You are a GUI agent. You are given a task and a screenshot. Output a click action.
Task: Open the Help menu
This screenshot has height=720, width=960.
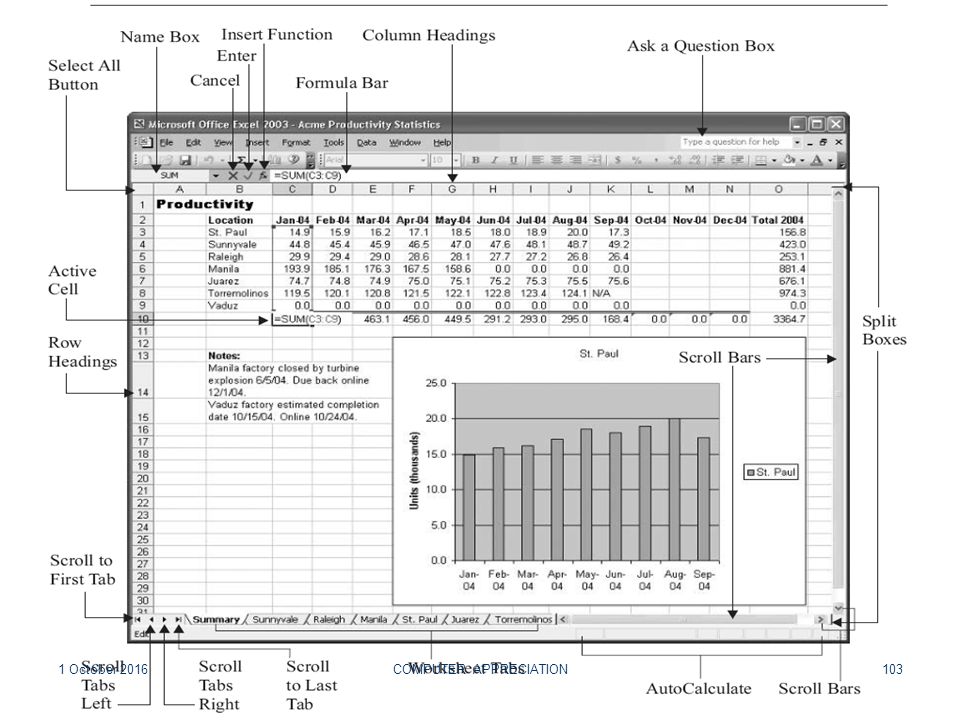pyautogui.click(x=441, y=143)
